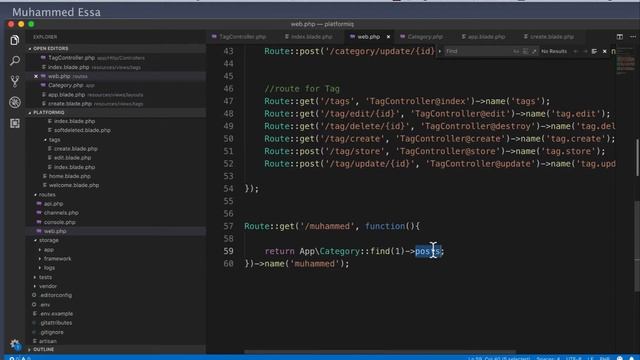The image size is (640, 360).
Task: Expand the Replace field toggle arrow
Action: (x=440, y=51)
